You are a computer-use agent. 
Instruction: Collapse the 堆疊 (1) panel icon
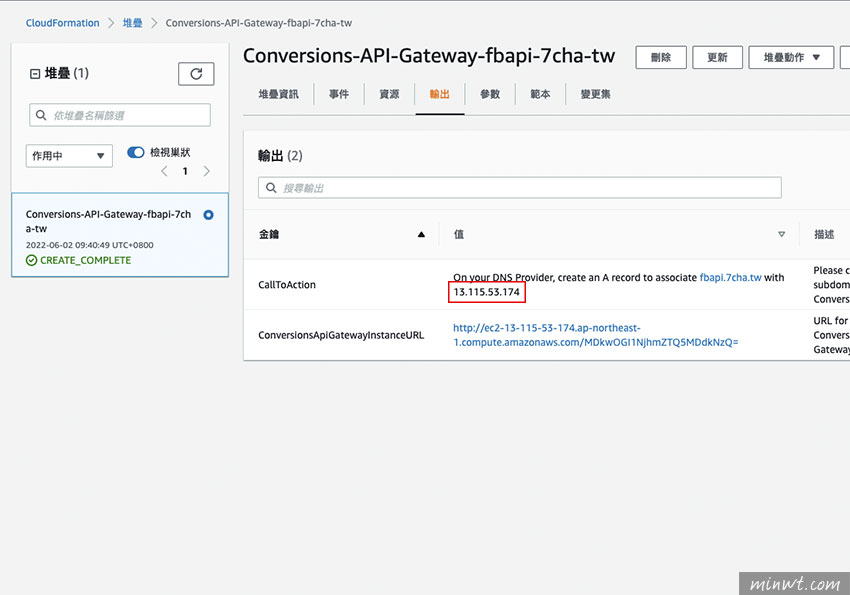click(x=35, y=74)
